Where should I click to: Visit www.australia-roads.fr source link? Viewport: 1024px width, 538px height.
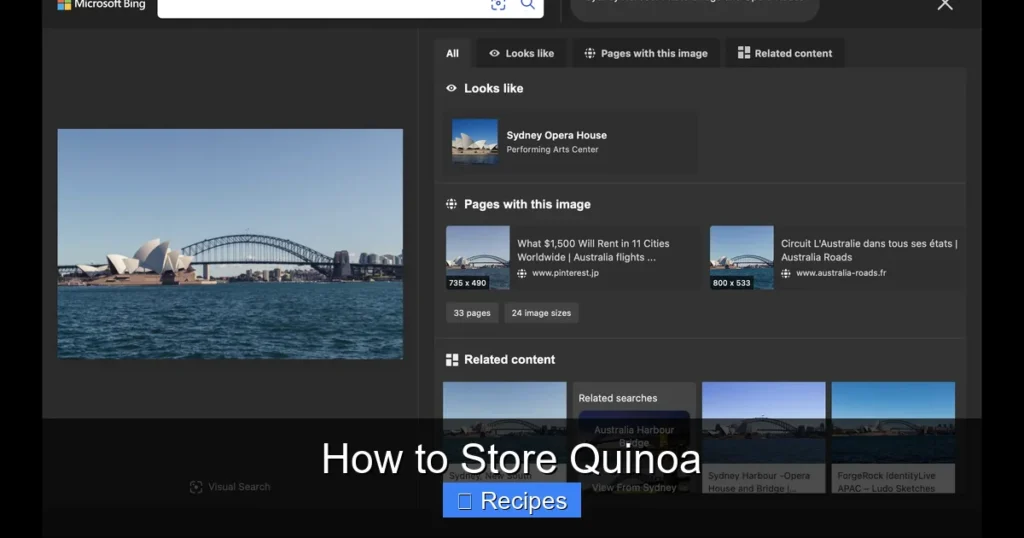(841, 273)
